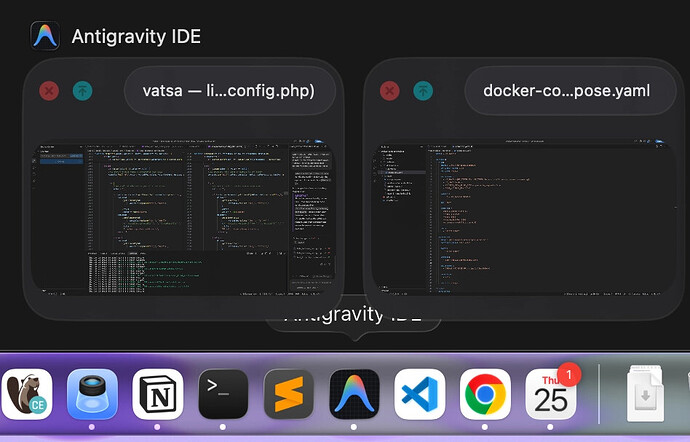The height and width of the screenshot is (442, 690).
Task: Close the vatsa config.php window preview
Action: pyautogui.click(x=49, y=91)
